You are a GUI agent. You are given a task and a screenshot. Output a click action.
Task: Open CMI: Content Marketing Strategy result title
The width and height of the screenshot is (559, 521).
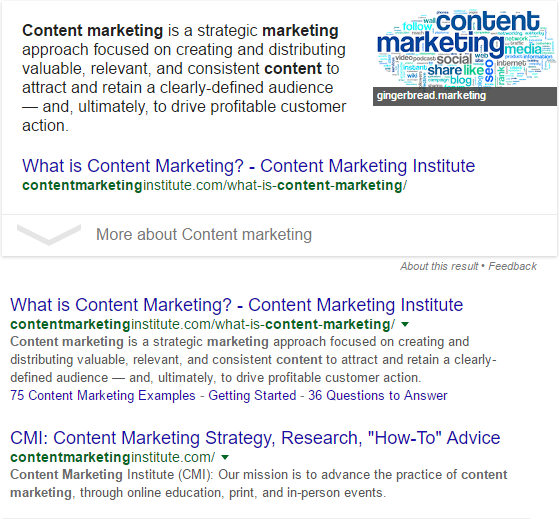255,438
